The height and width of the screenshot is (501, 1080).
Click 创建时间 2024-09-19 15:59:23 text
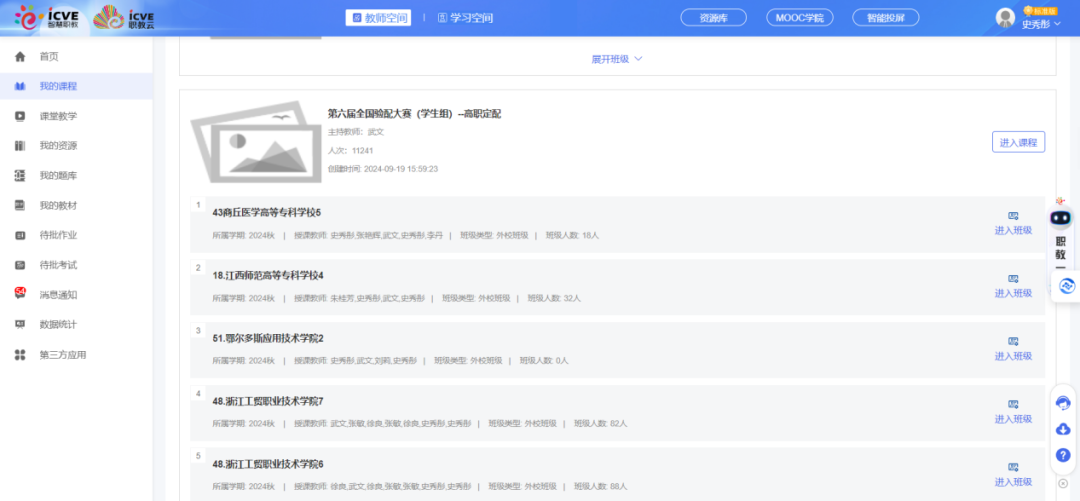(383, 168)
